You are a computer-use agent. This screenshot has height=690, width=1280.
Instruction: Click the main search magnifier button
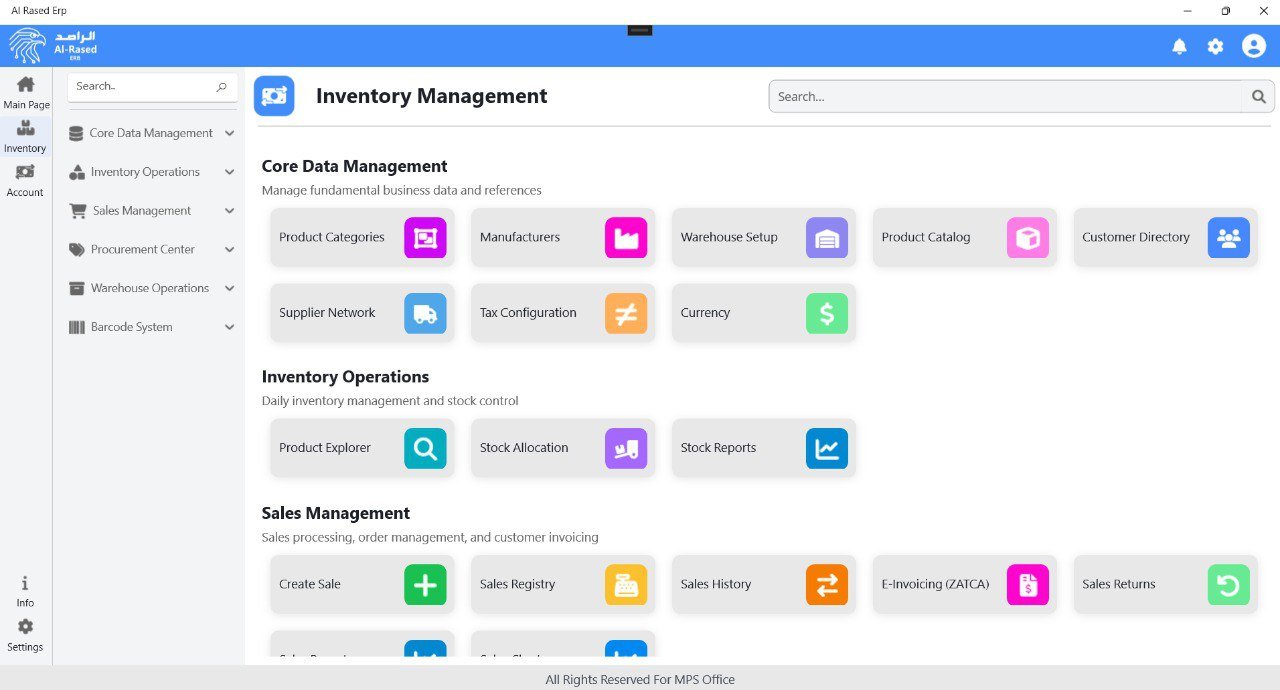pyautogui.click(x=1258, y=97)
